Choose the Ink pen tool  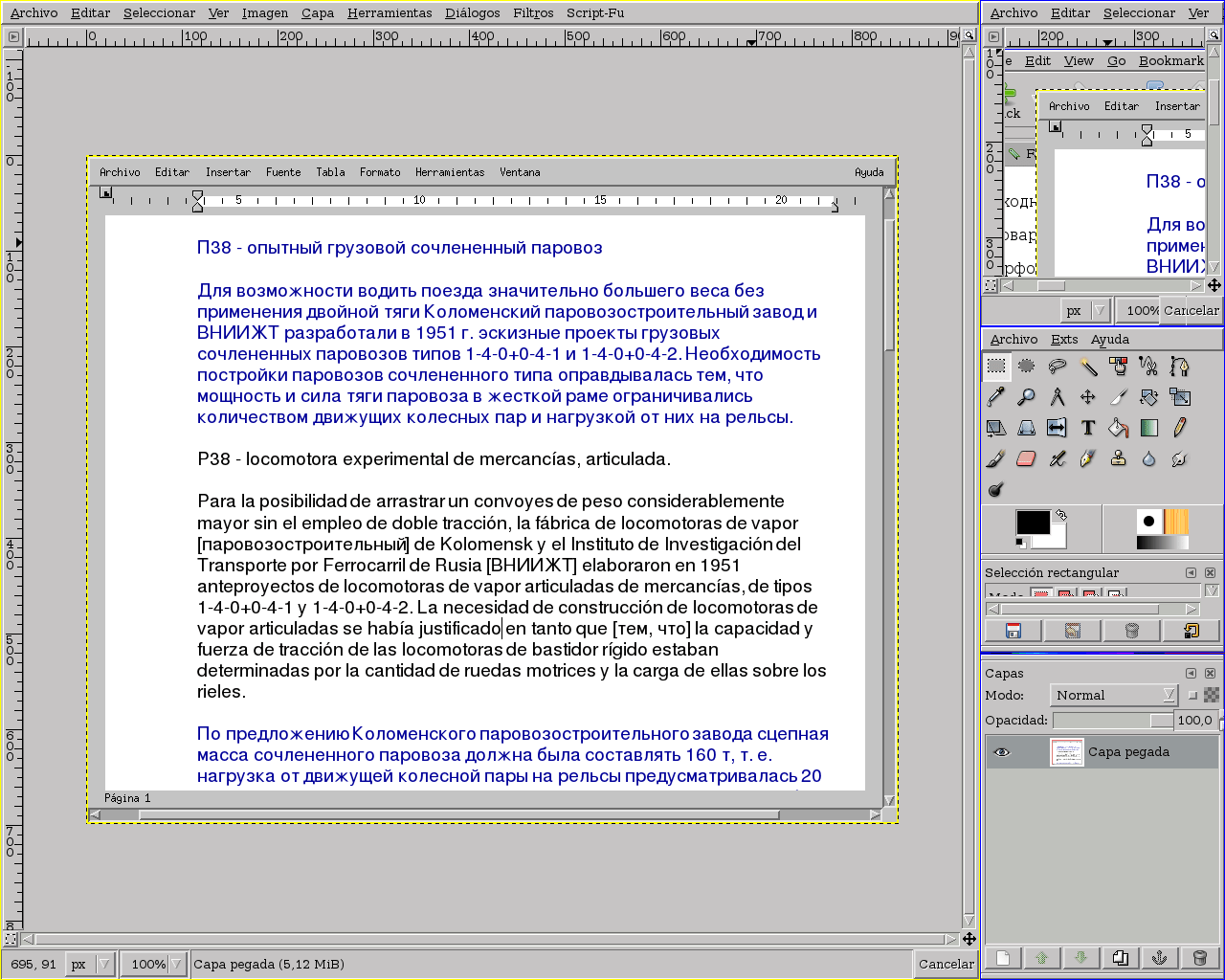click(1088, 458)
